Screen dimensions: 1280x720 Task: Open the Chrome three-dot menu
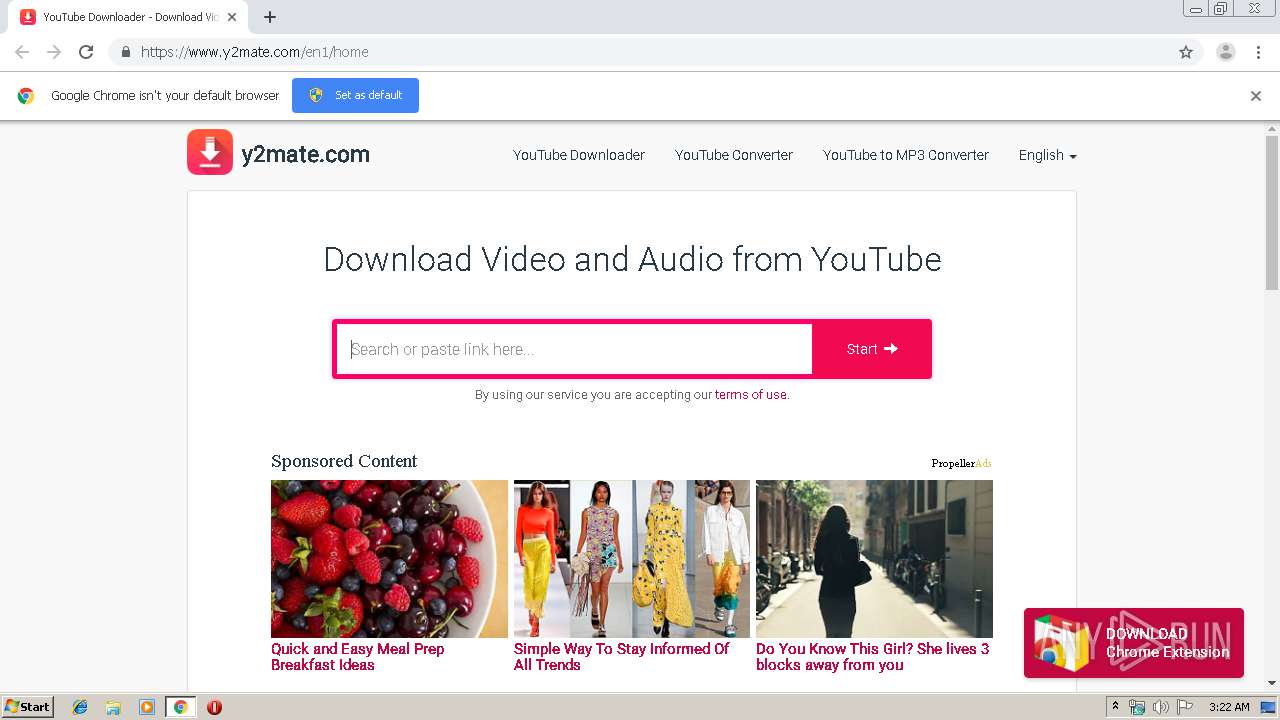tap(1258, 52)
